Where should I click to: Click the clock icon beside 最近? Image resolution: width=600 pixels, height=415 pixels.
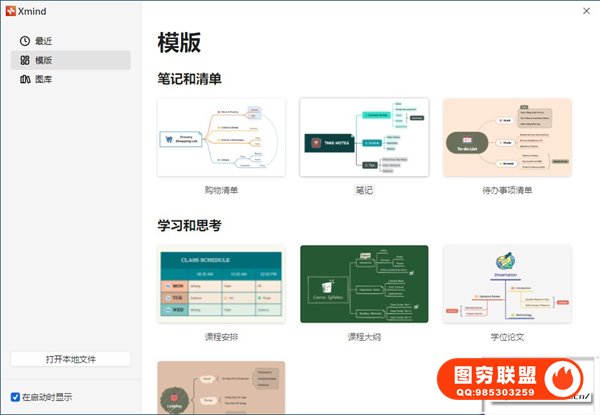[25, 41]
